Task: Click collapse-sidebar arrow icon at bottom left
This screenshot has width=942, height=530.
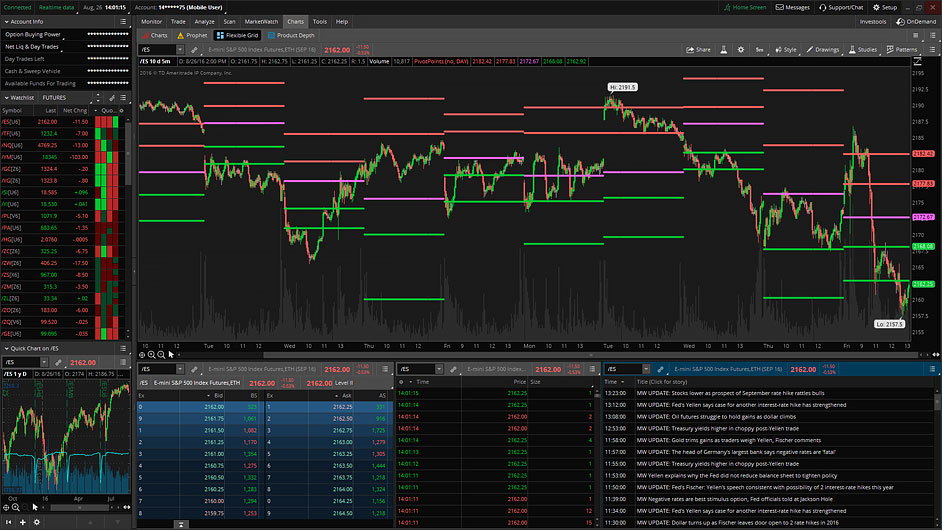Action: click(8, 522)
